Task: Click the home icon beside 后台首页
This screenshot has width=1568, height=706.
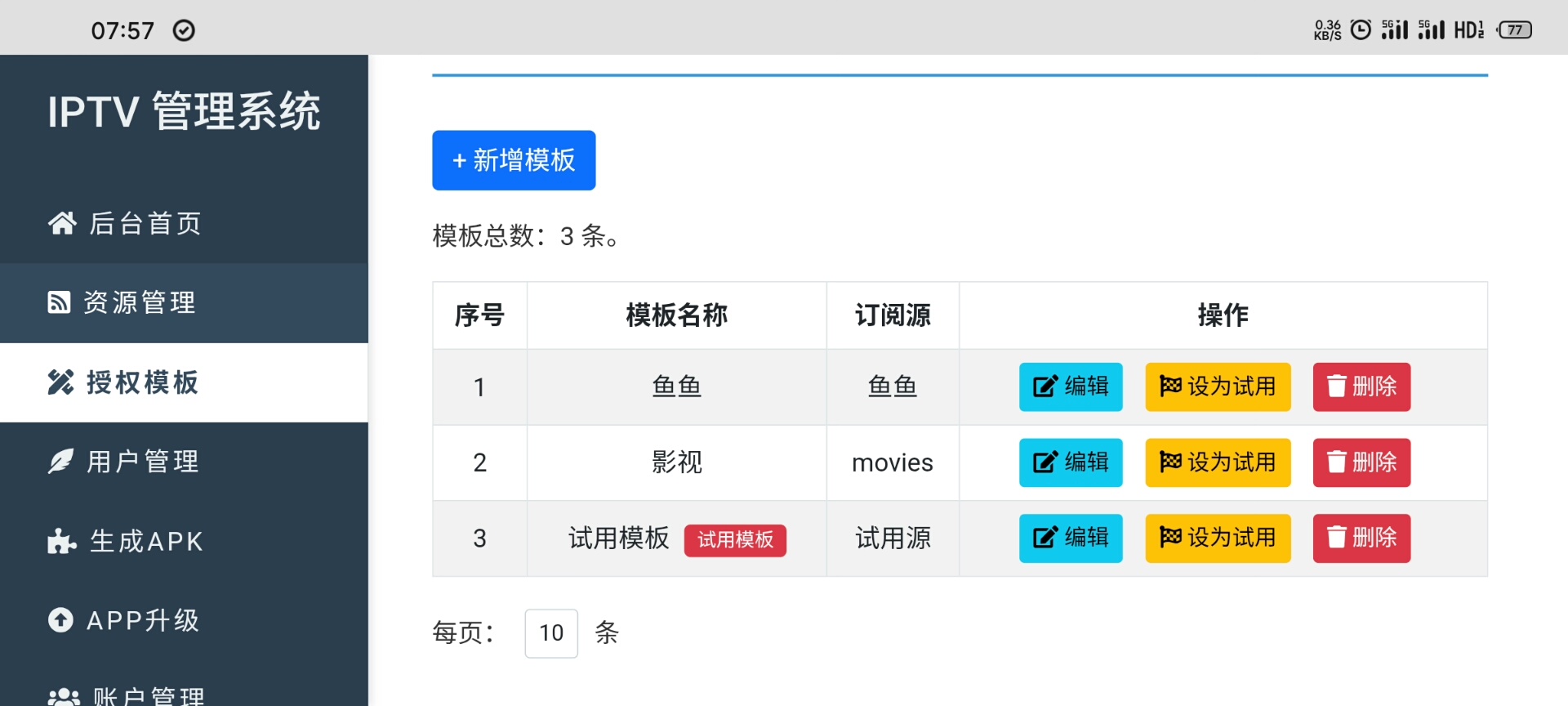Action: (62, 223)
